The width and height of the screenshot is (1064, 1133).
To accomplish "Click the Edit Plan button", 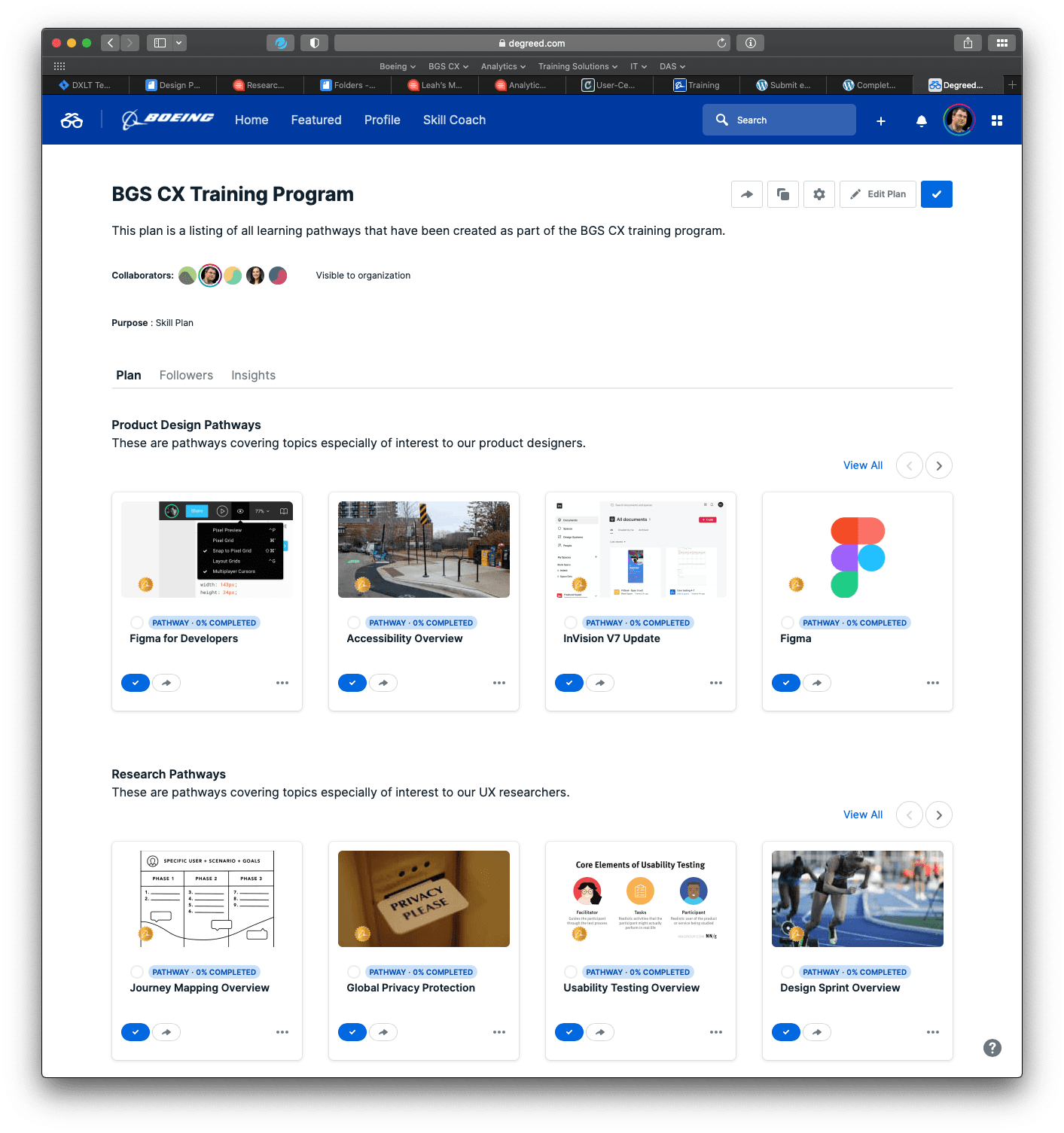I will coord(877,194).
